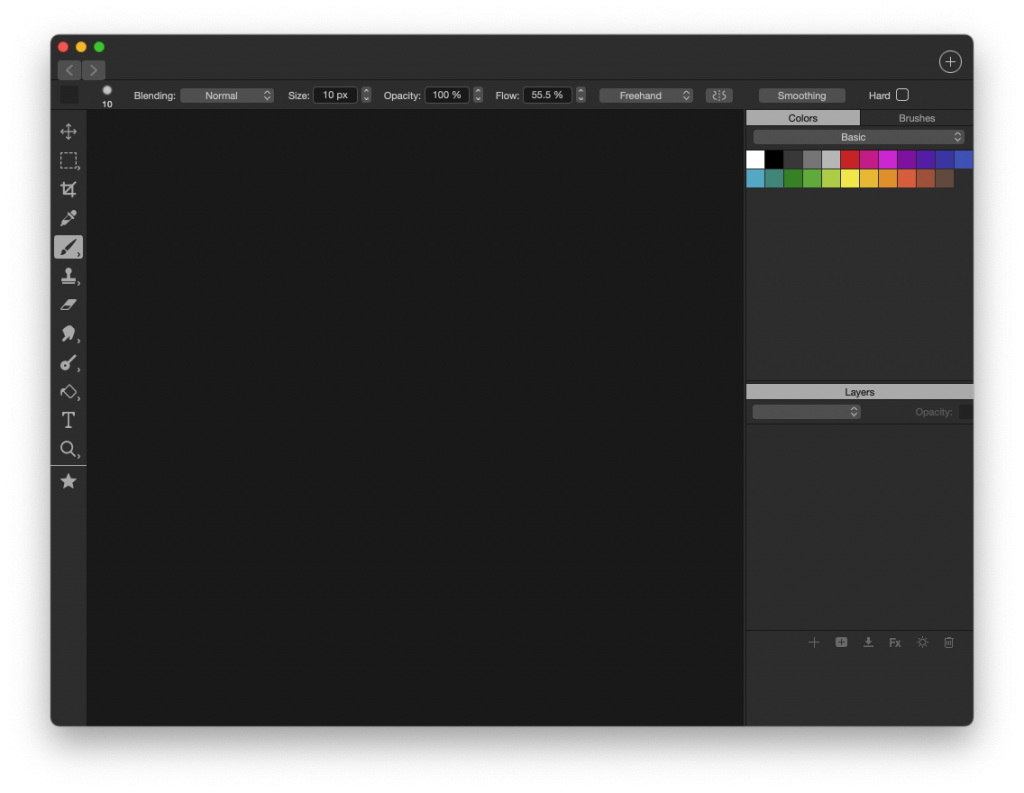This screenshot has width=1024, height=793.
Task: Open the layer blend mode dropdown
Action: pos(807,412)
